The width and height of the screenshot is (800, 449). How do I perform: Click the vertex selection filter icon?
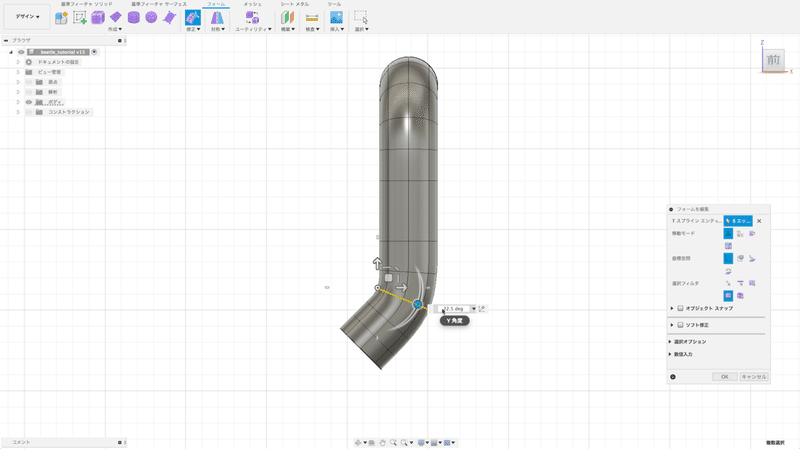coord(728,283)
